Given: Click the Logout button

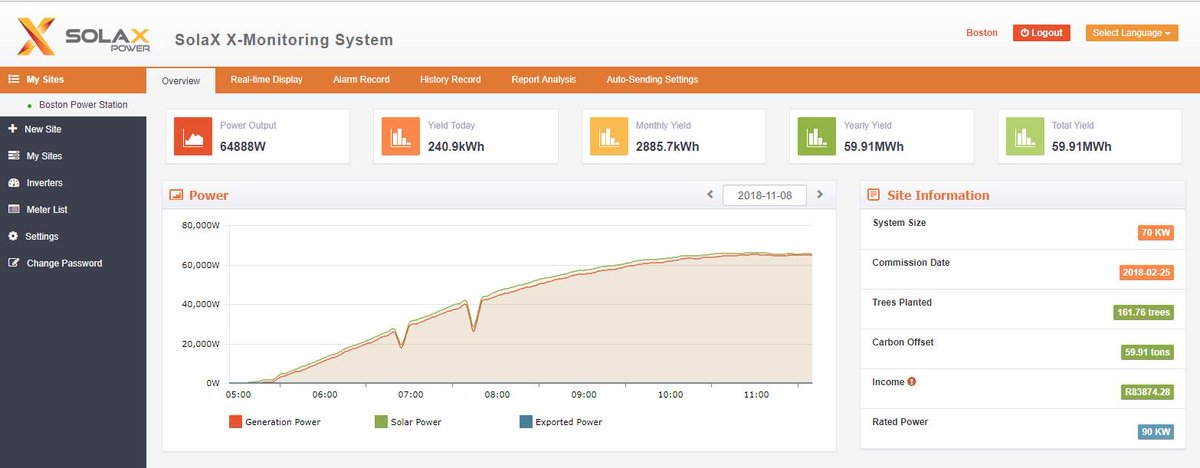Looking at the screenshot, I should pyautogui.click(x=1041, y=33).
